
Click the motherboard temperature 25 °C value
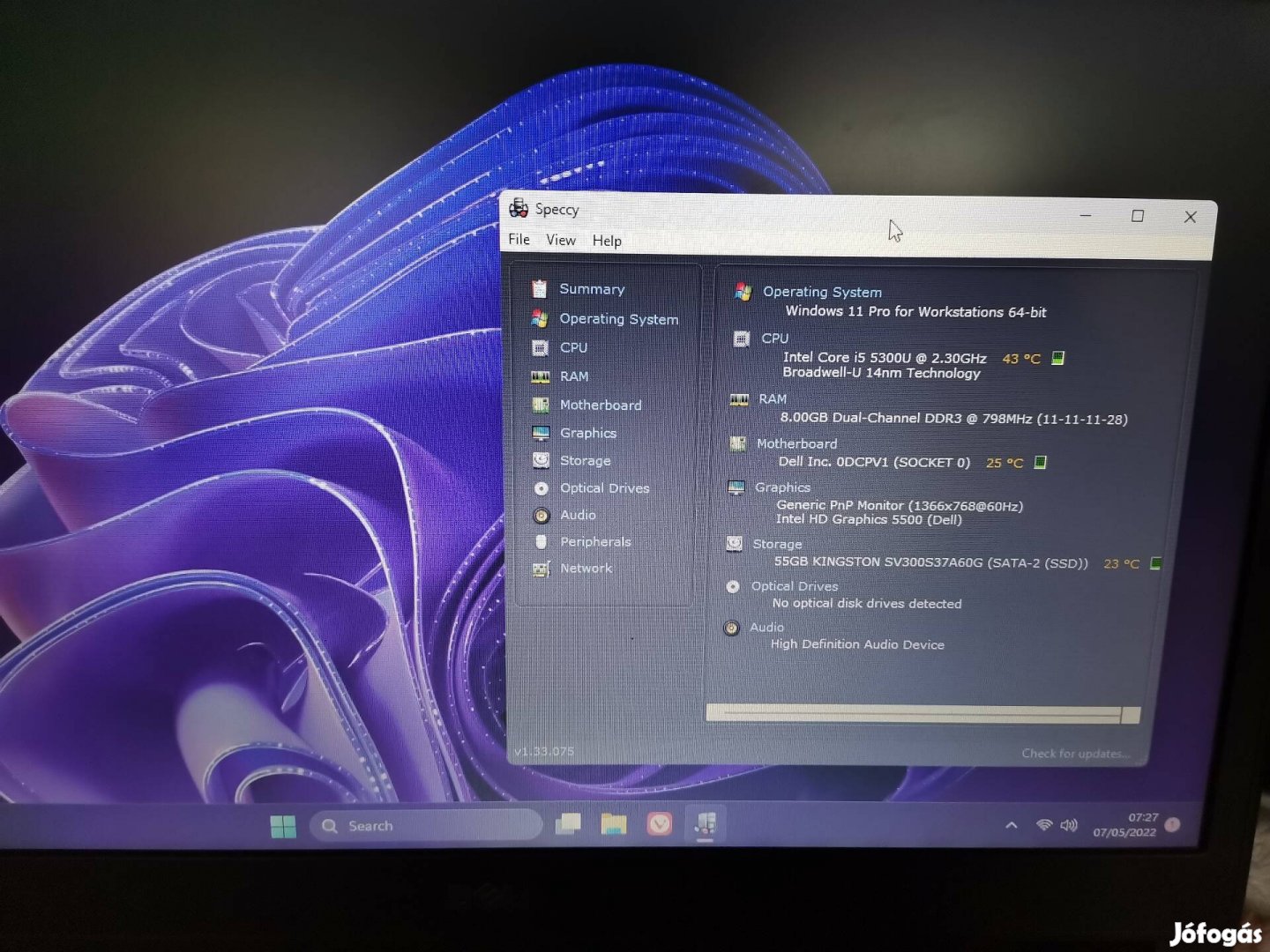[x=1005, y=463]
